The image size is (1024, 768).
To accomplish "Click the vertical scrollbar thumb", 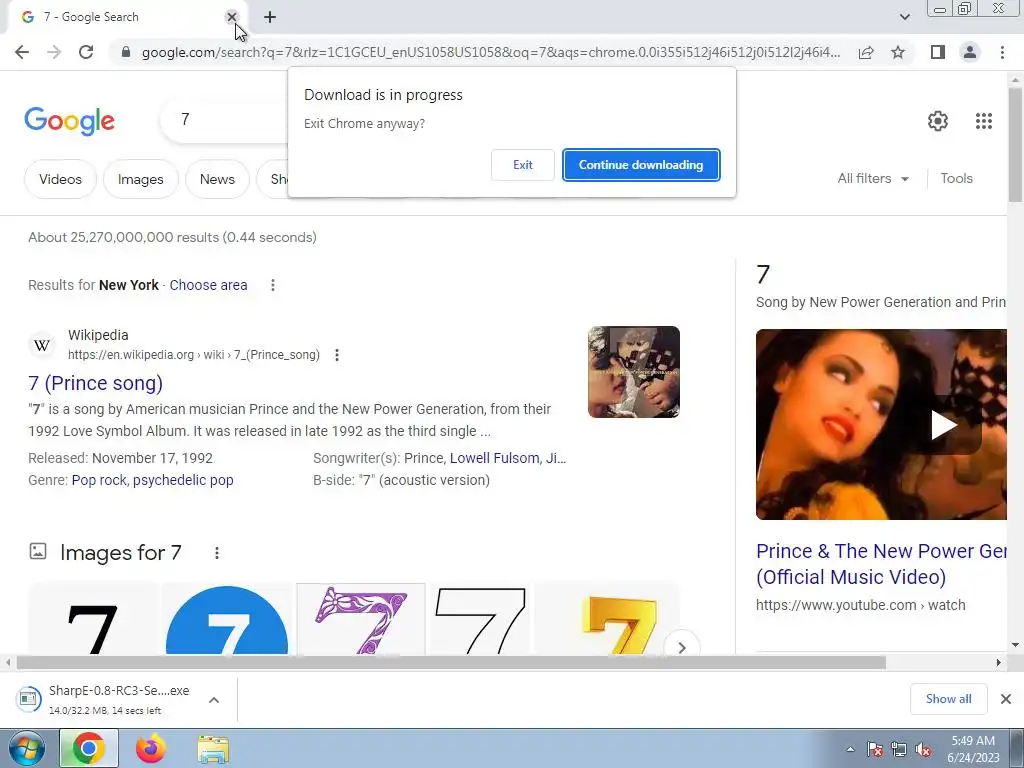I will point(1015,145).
